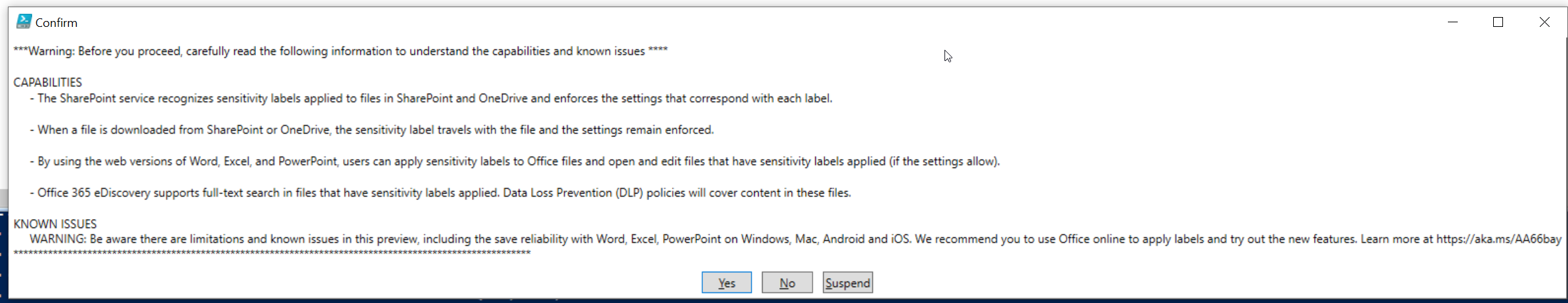Confirm by clicking the Yes button
1568x303 pixels.
727,283
